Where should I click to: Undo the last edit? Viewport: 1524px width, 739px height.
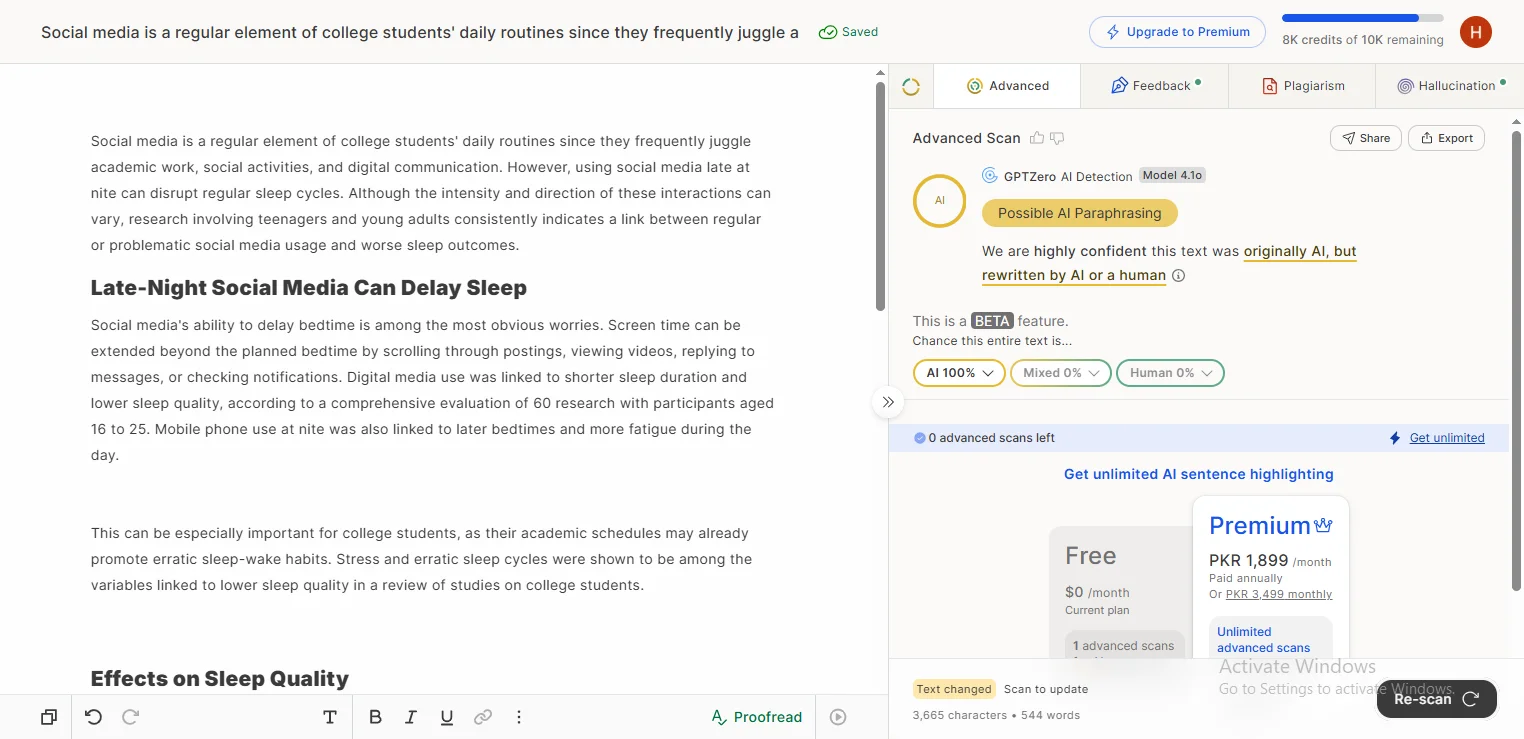tap(93, 717)
